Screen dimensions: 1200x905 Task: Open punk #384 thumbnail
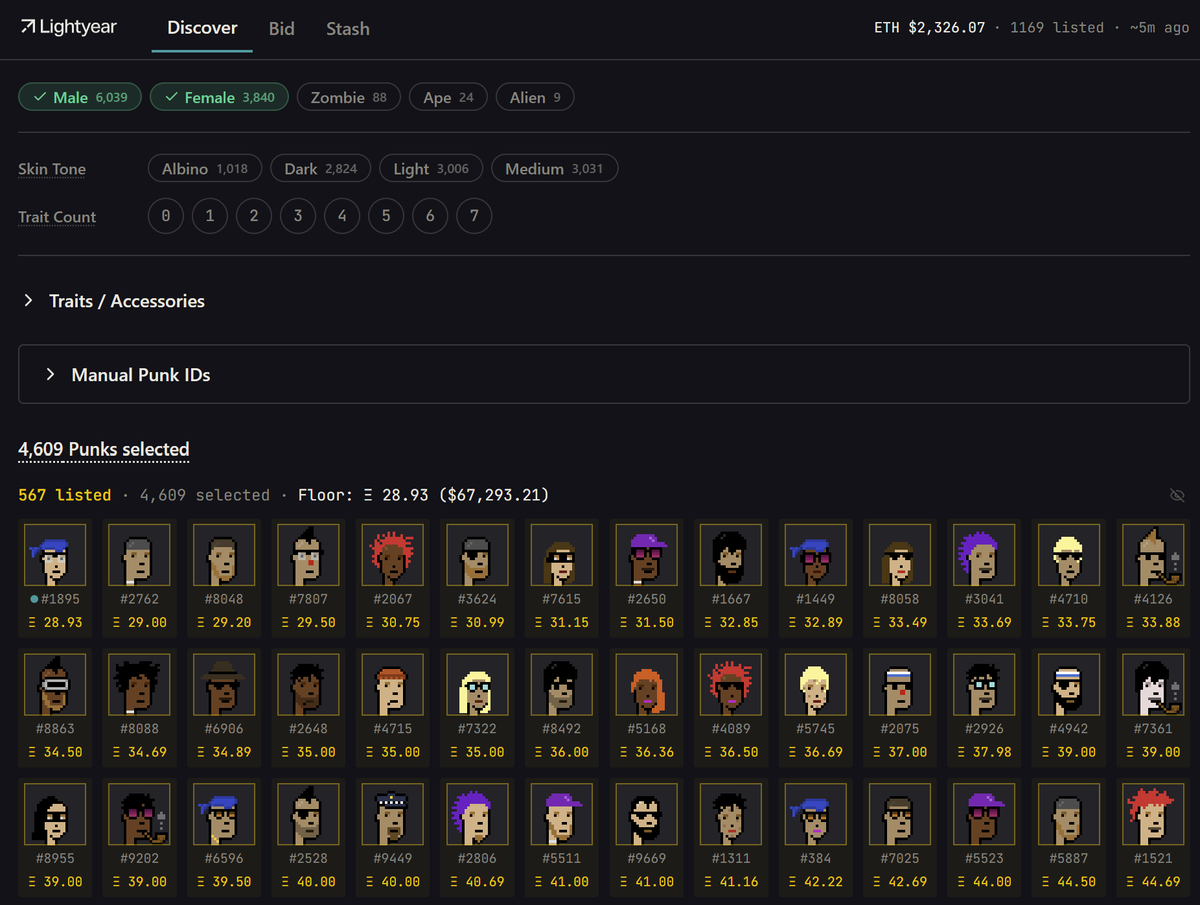(x=815, y=814)
